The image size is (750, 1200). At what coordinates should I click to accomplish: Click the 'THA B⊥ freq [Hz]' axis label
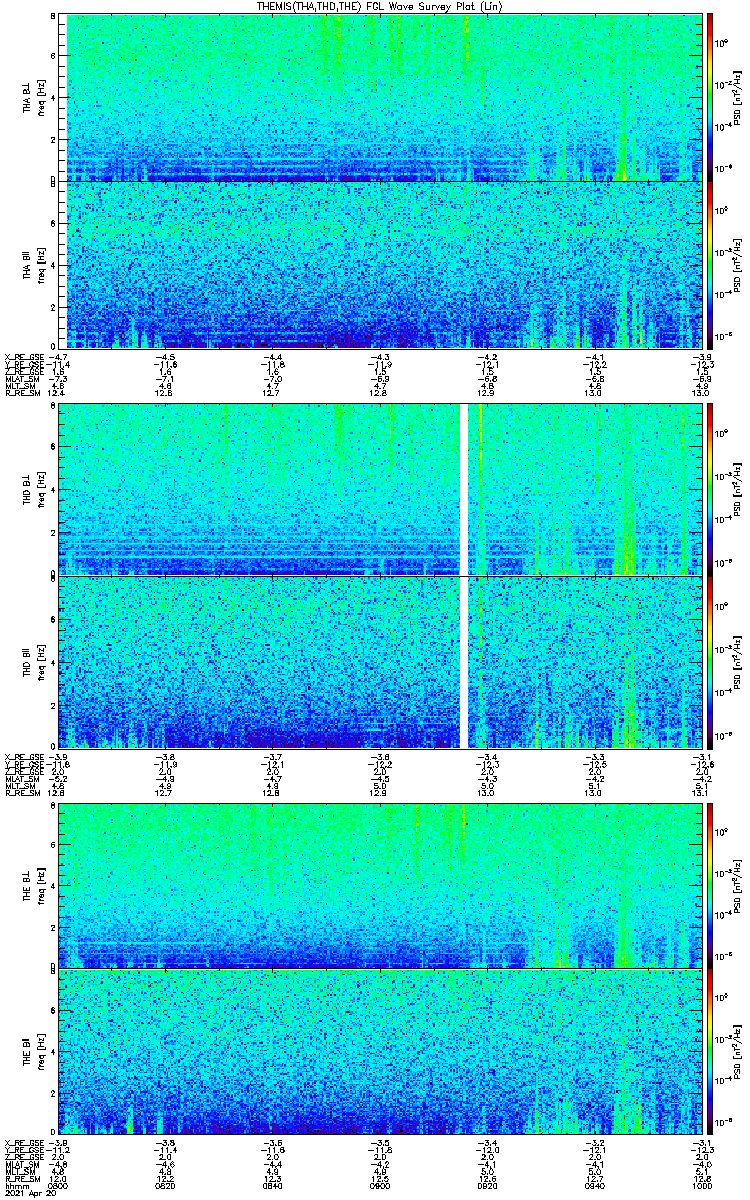coord(34,97)
